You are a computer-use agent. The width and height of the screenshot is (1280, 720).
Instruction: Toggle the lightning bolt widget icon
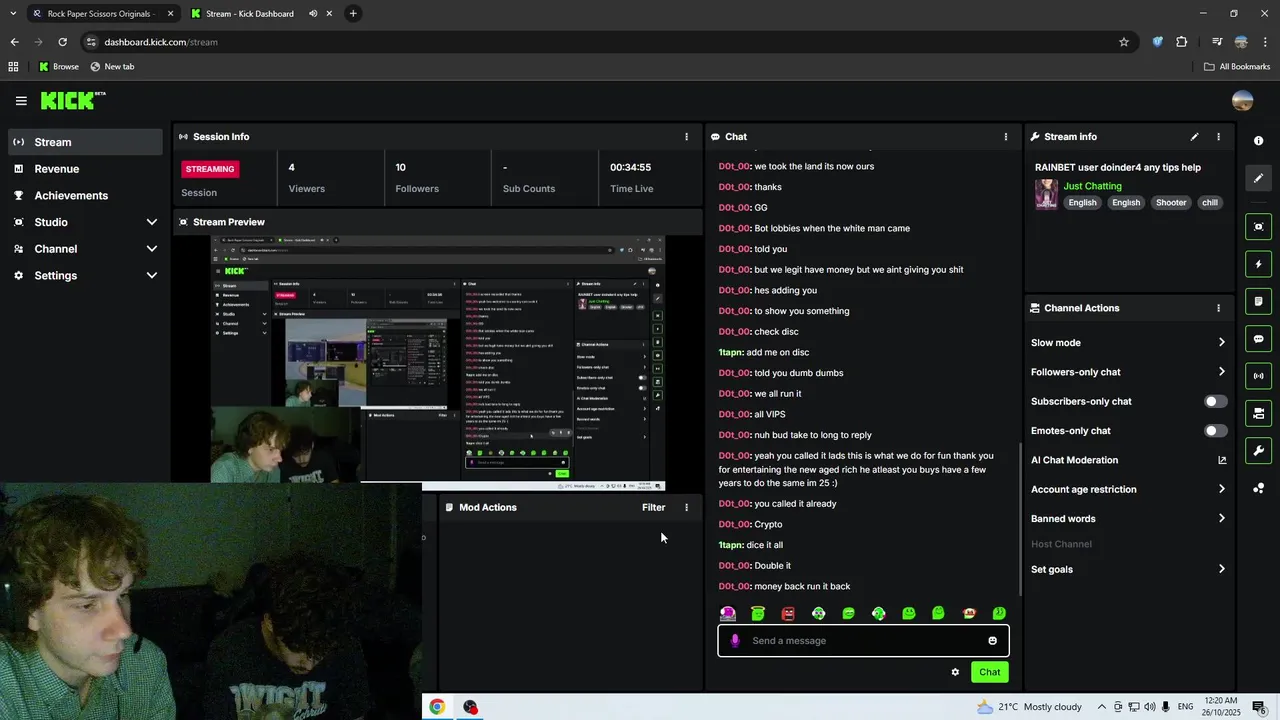click(x=1258, y=264)
